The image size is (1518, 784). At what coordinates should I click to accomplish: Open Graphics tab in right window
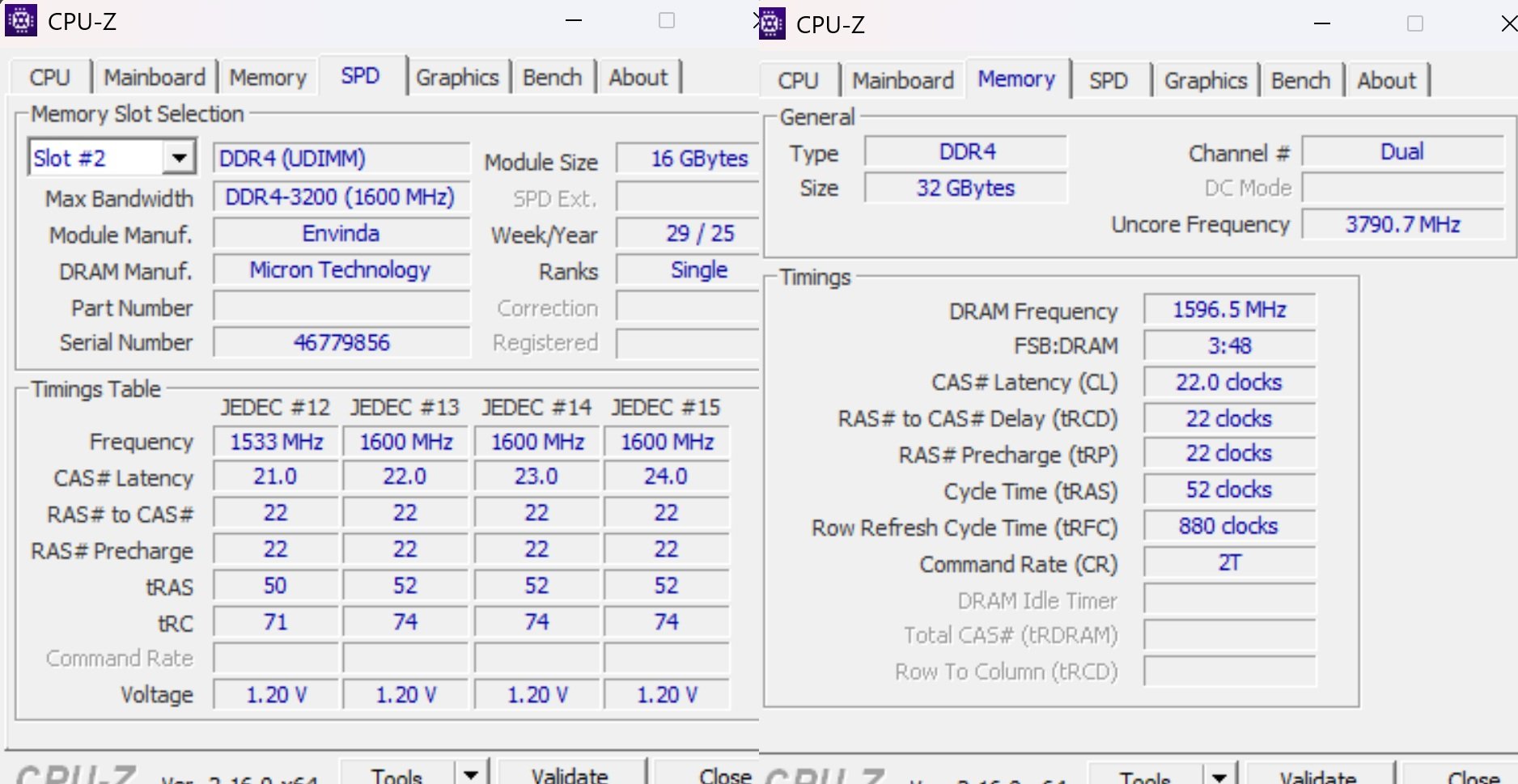coord(1206,80)
